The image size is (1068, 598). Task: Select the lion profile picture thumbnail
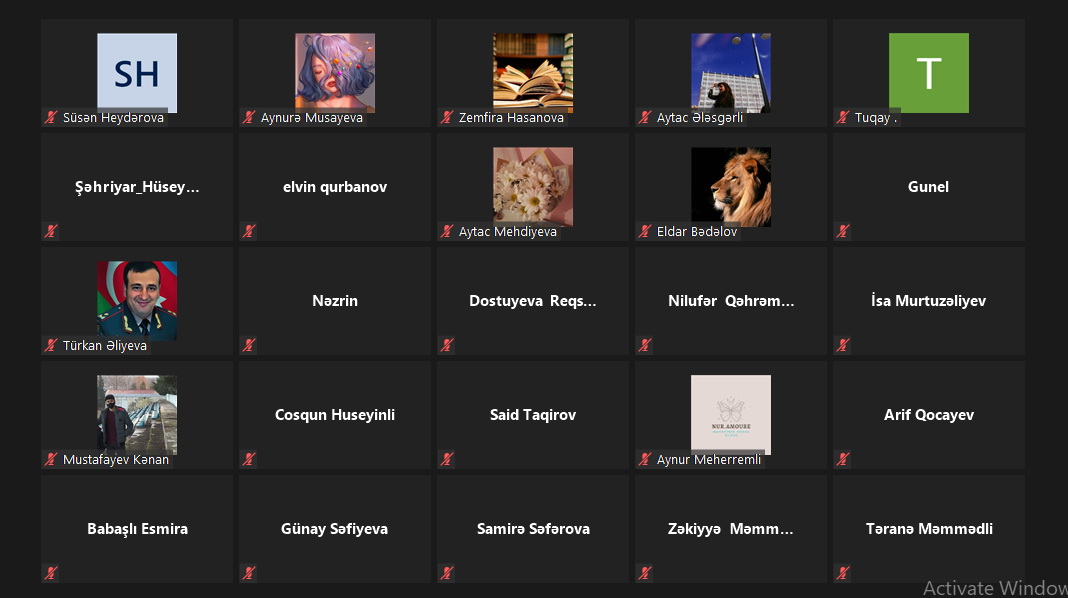pos(731,187)
